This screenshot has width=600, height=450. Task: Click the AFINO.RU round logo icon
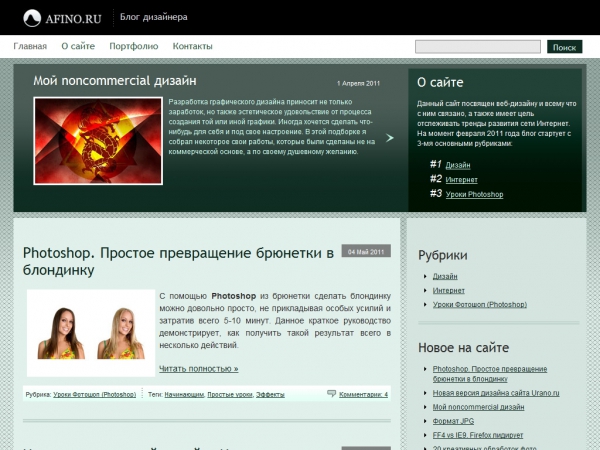32,18
